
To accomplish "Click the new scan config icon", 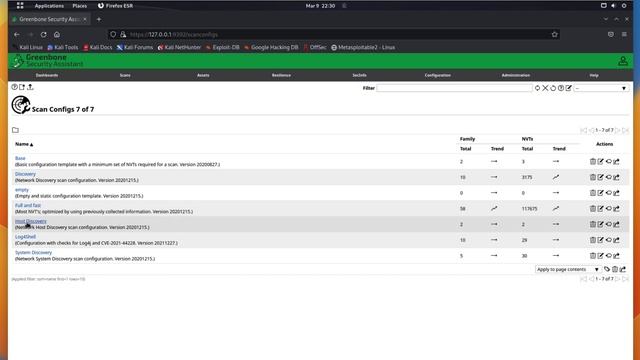I will tap(22, 87).
